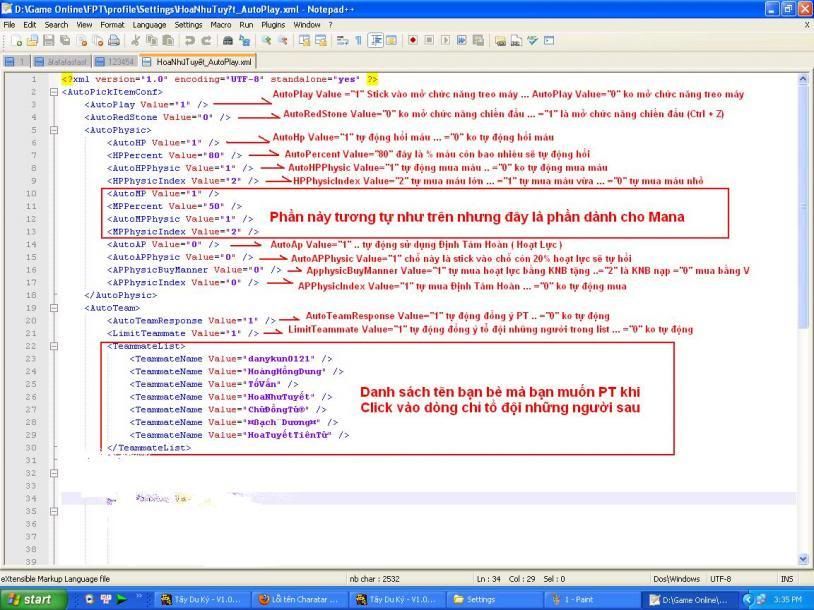This screenshot has height=610, width=814.
Task: Open the File menu
Action: (x=9, y=24)
